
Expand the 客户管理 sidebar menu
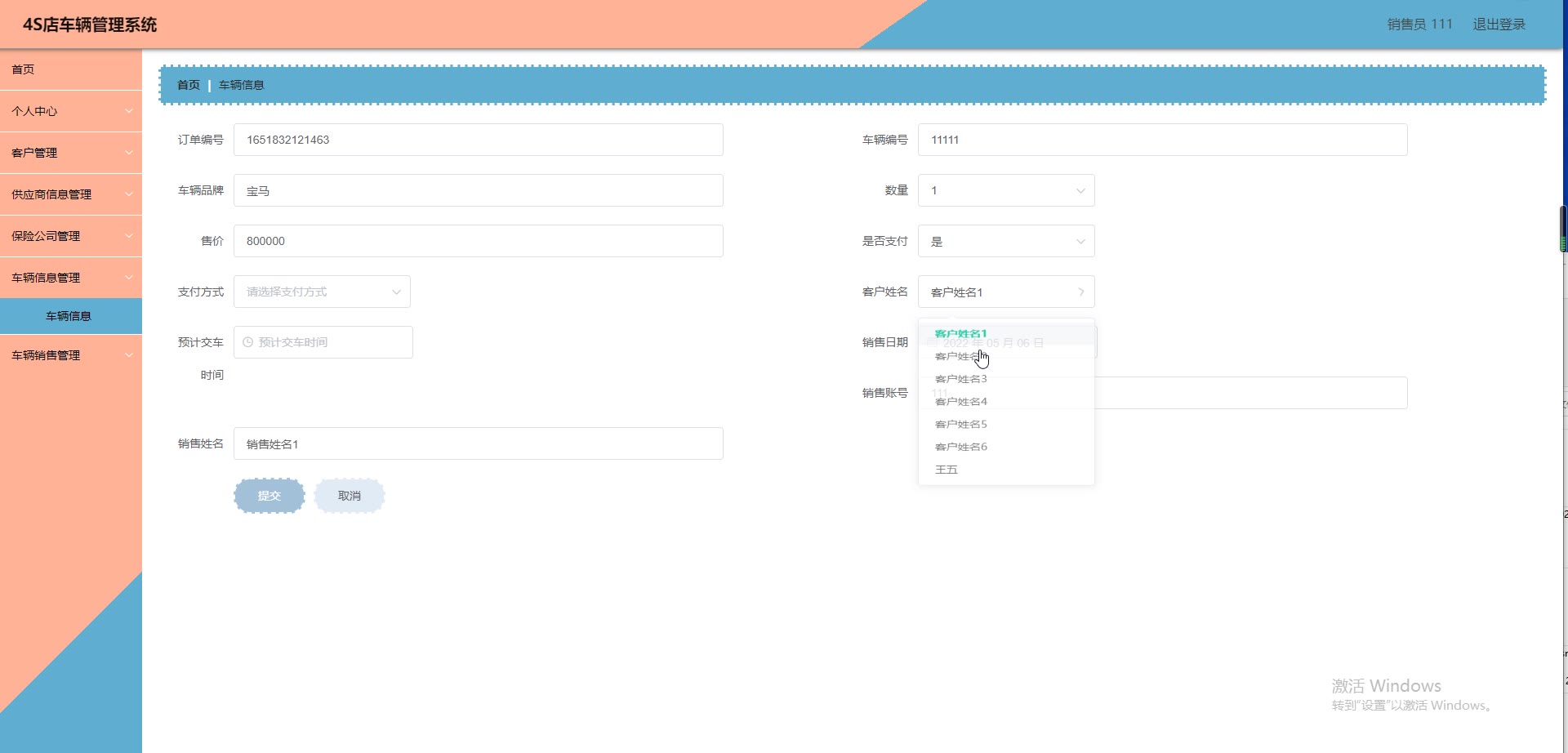(x=71, y=153)
